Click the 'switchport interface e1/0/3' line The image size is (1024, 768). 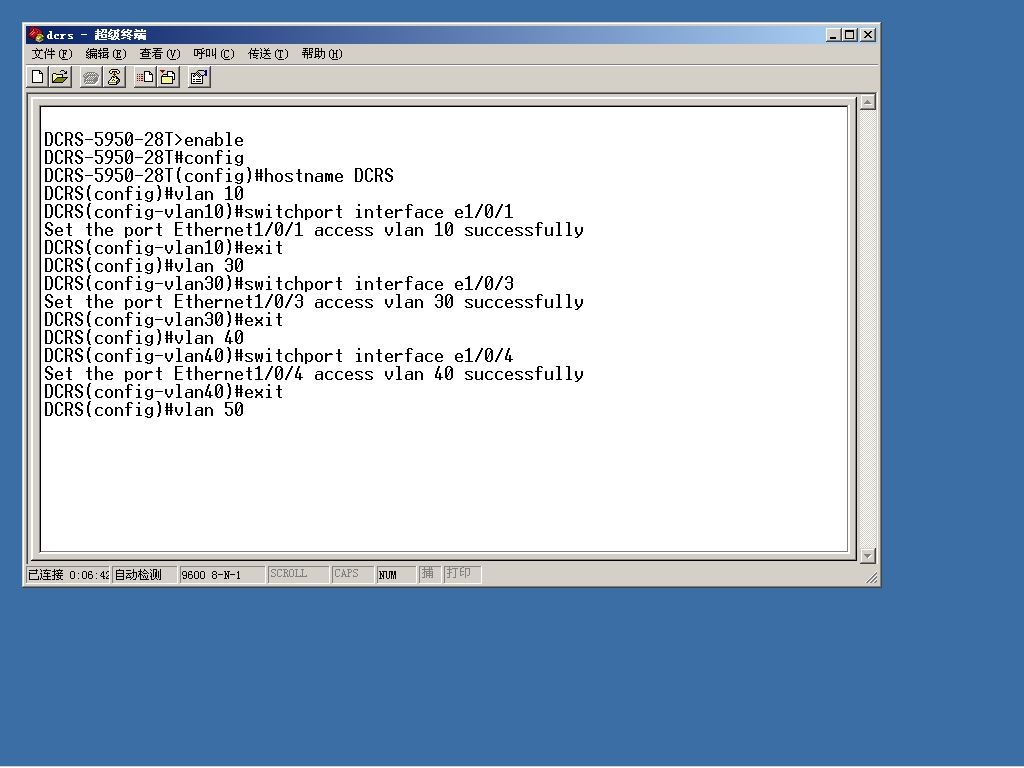279,284
